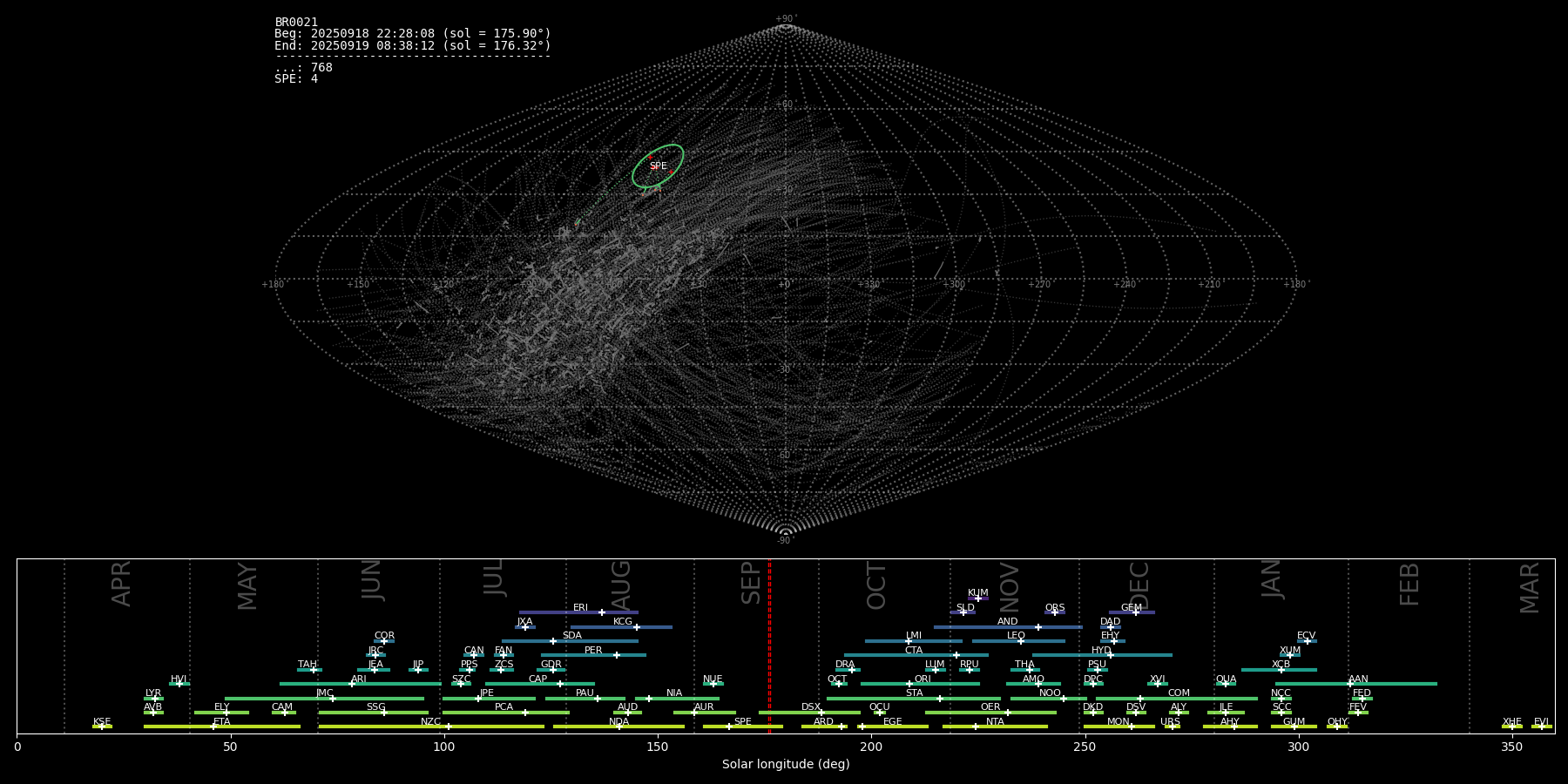Click the LYR shower label

pos(153,693)
